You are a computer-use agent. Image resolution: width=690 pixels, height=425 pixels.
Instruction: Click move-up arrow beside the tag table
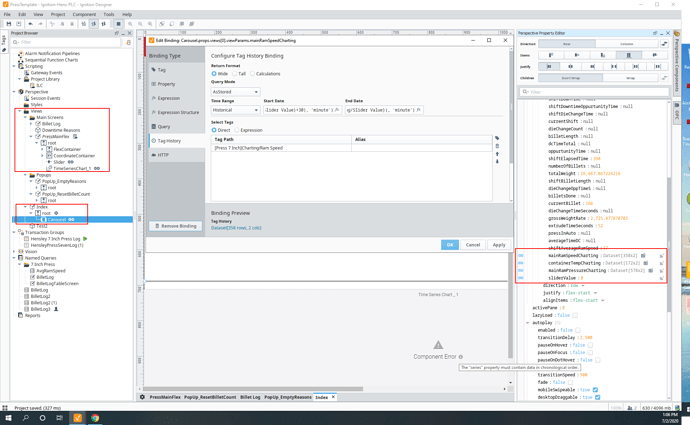497,154
